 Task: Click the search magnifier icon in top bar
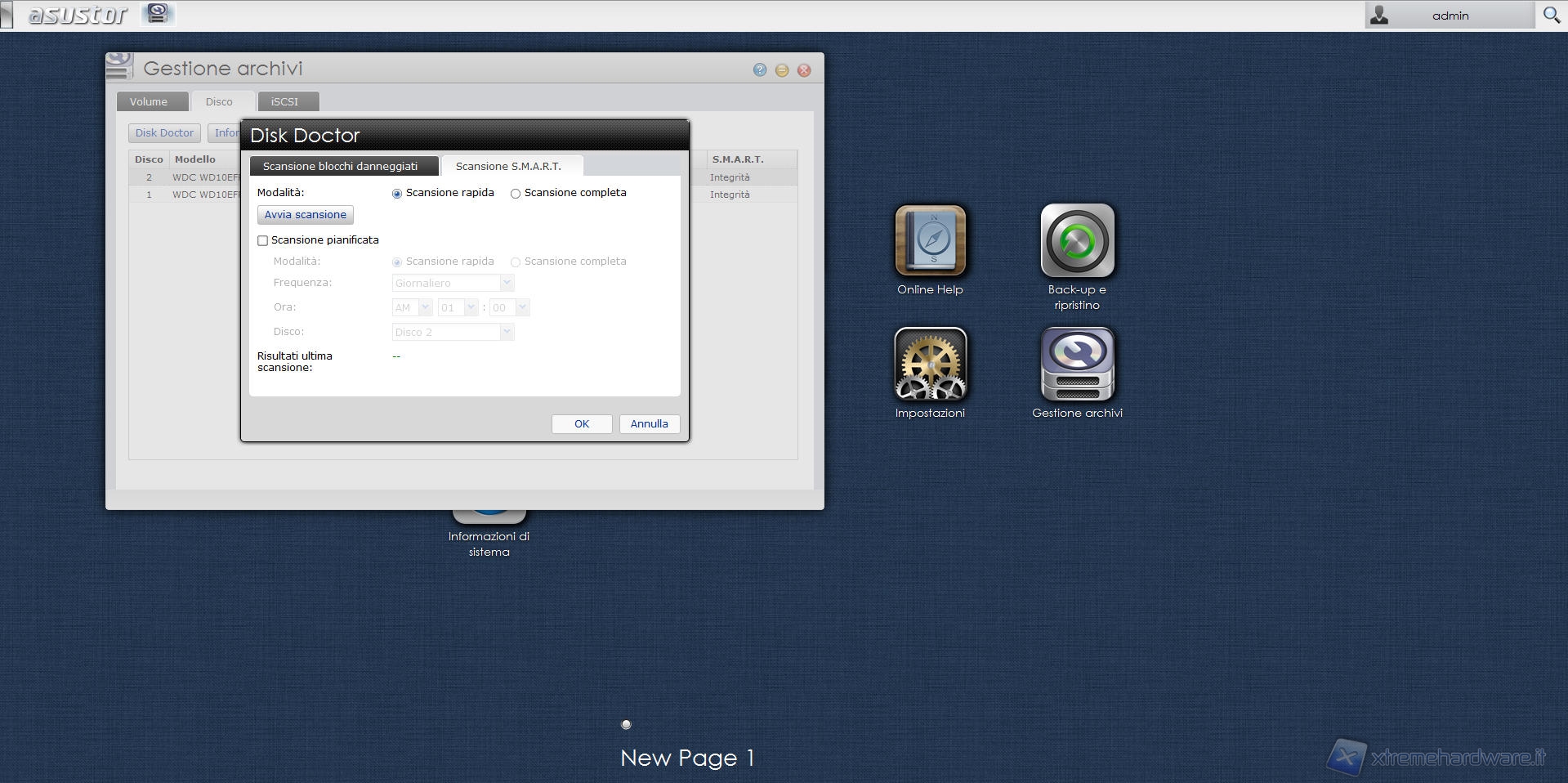1551,15
